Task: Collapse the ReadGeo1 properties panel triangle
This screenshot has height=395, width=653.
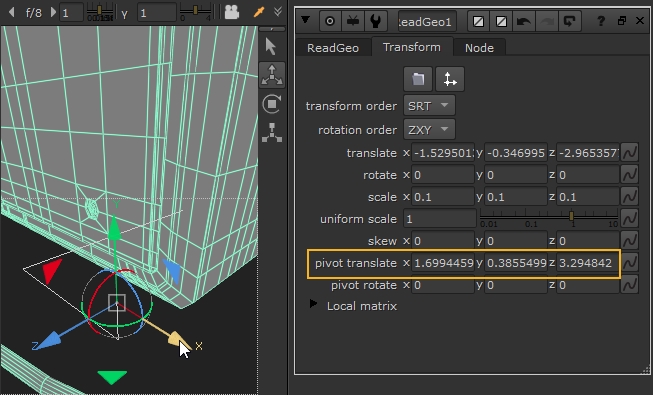Action: [305, 20]
